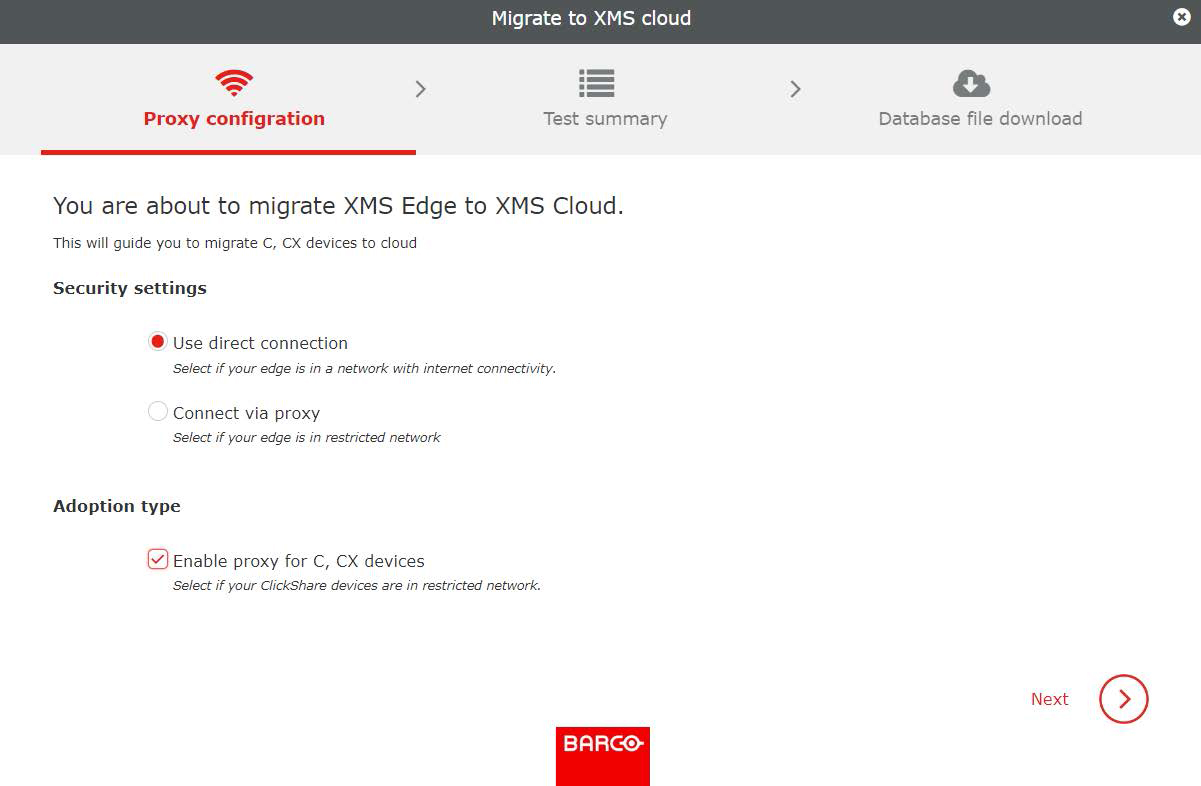Click 'Select if your ClickShare devices are in restricted network.'

coord(357,585)
